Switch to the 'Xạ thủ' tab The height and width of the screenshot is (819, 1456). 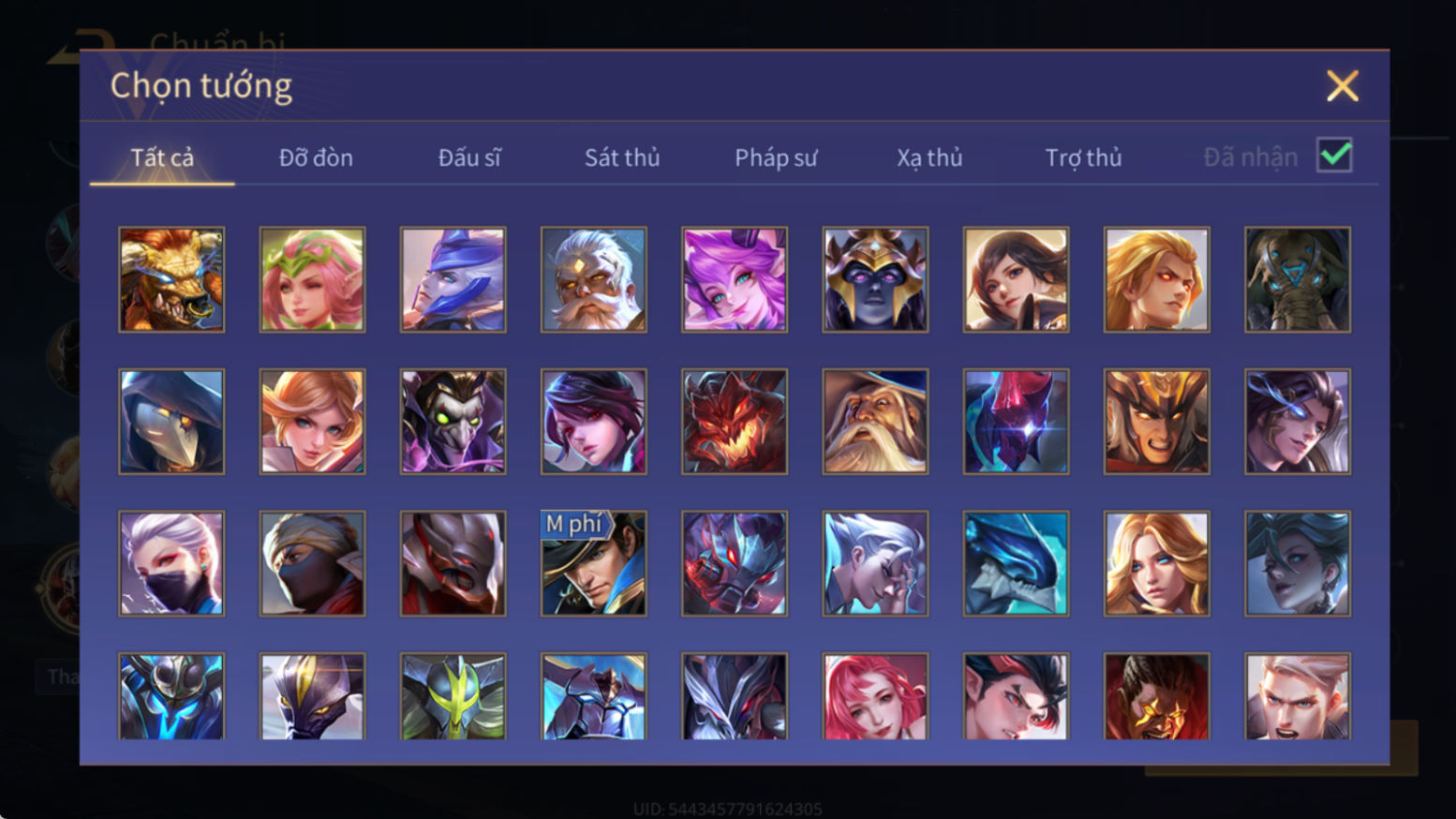929,157
